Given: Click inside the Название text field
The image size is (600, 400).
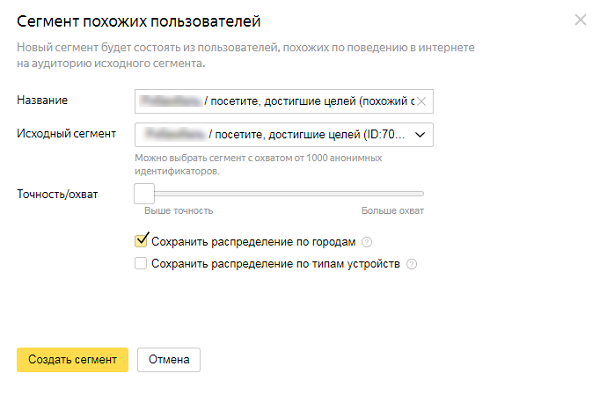Looking at the screenshot, I should click(280, 101).
